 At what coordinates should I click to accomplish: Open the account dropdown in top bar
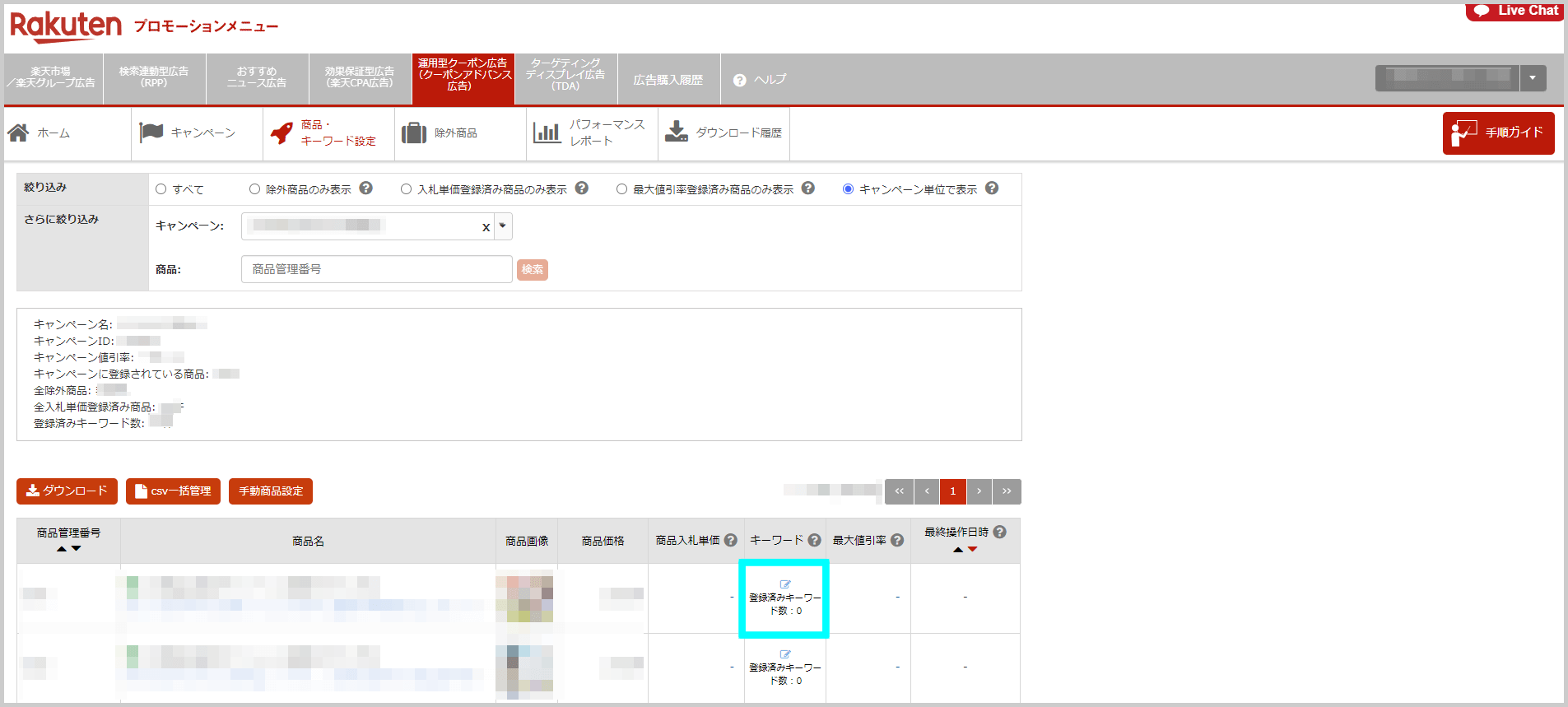click(x=1533, y=78)
